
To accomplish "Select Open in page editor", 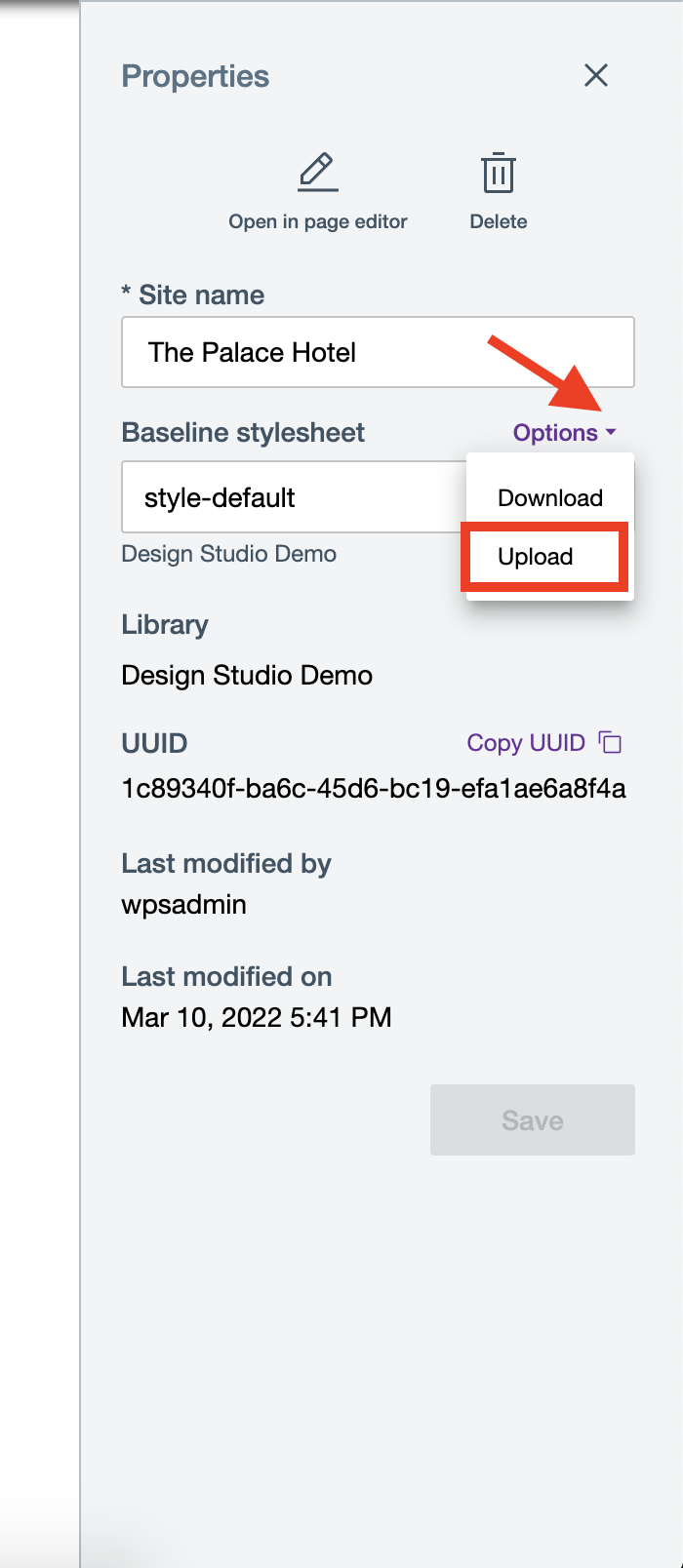I will point(318,221).
